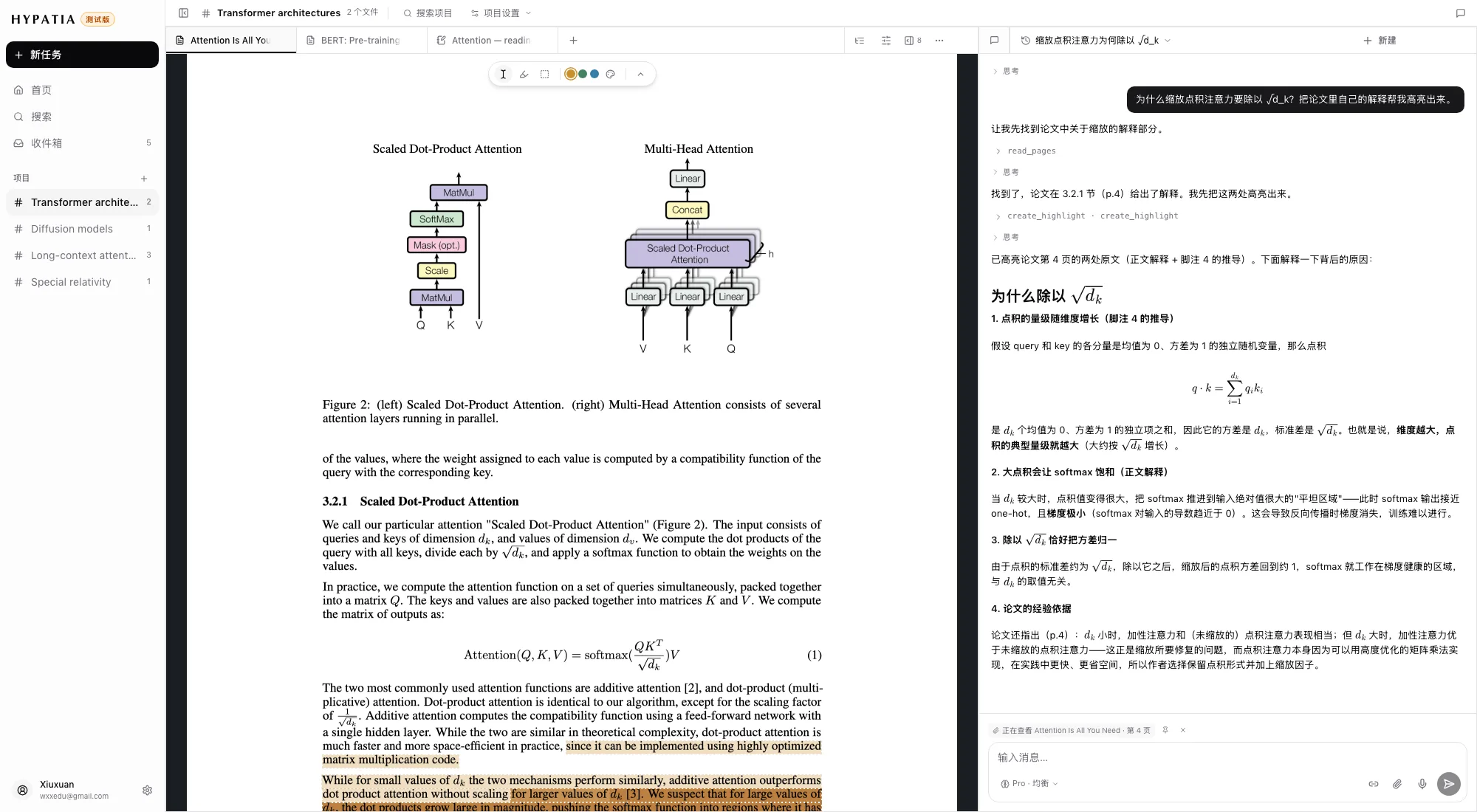This screenshot has height=812, width=1477.
Task: Open the comments icon in top-right corner
Action: coord(1460,13)
